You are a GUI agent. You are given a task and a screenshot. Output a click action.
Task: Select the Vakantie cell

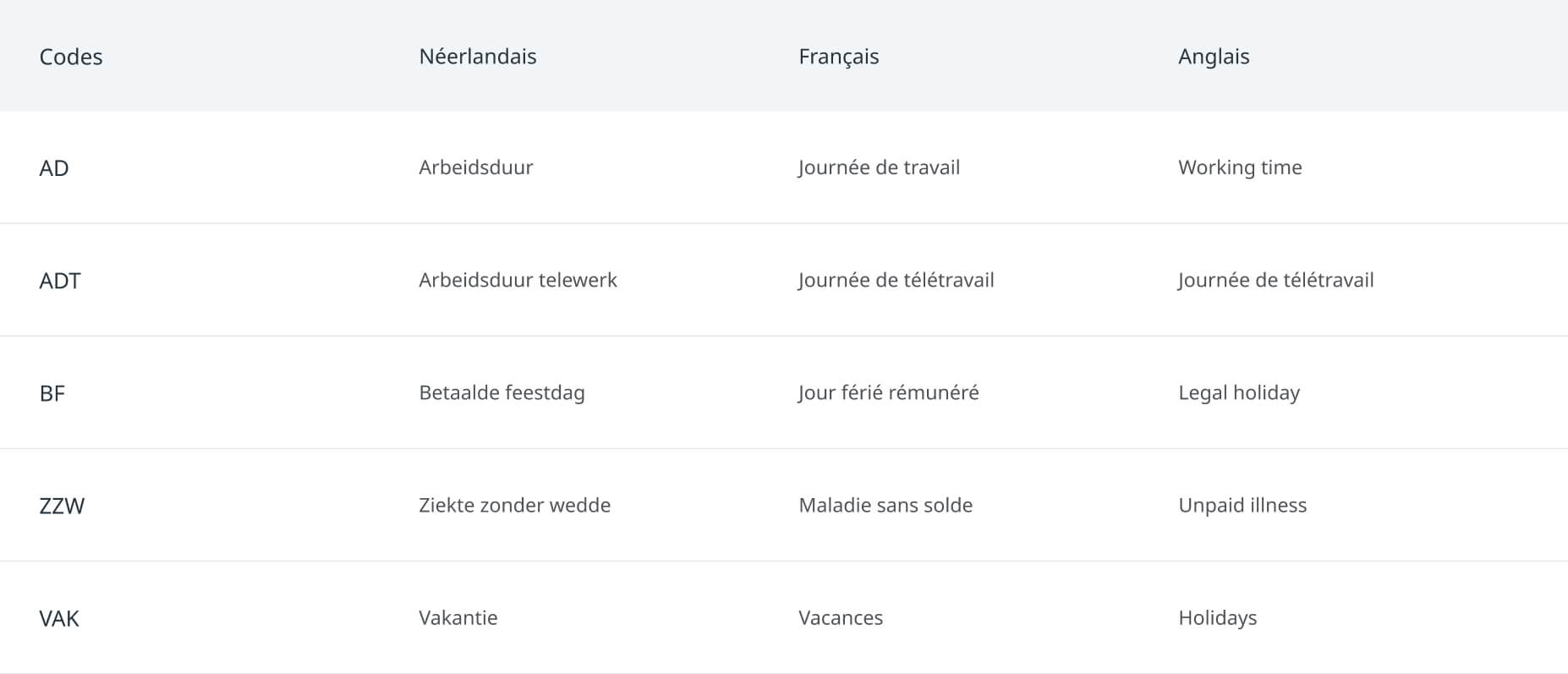pos(458,617)
